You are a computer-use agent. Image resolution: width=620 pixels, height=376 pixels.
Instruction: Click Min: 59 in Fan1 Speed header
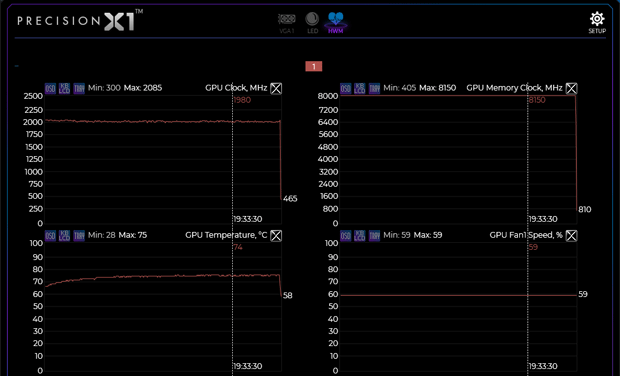pyautogui.click(x=397, y=235)
